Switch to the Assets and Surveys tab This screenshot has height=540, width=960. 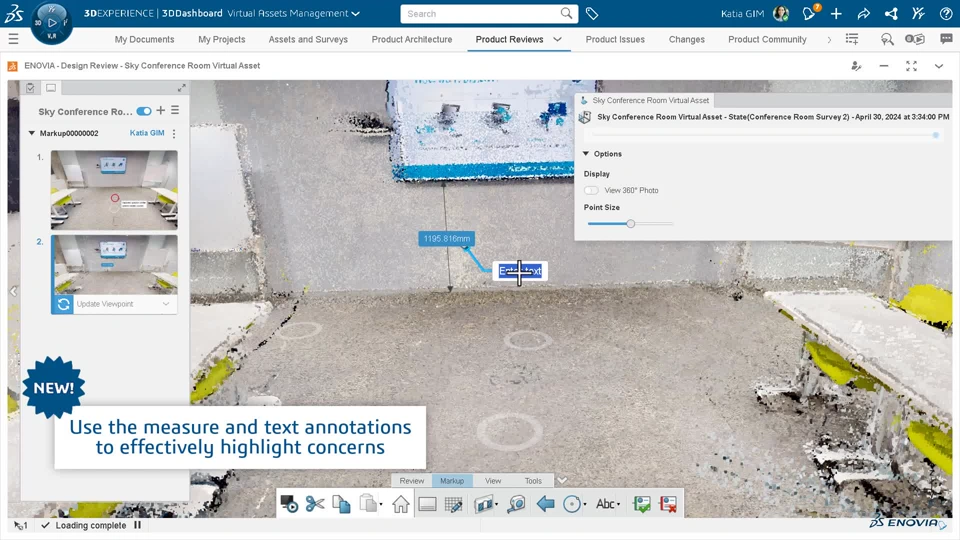[308, 39]
